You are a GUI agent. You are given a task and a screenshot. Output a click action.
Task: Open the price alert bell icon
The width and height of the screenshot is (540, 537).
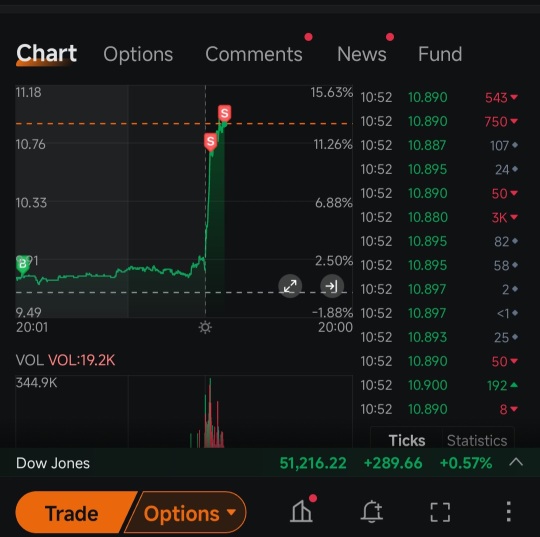point(372,512)
